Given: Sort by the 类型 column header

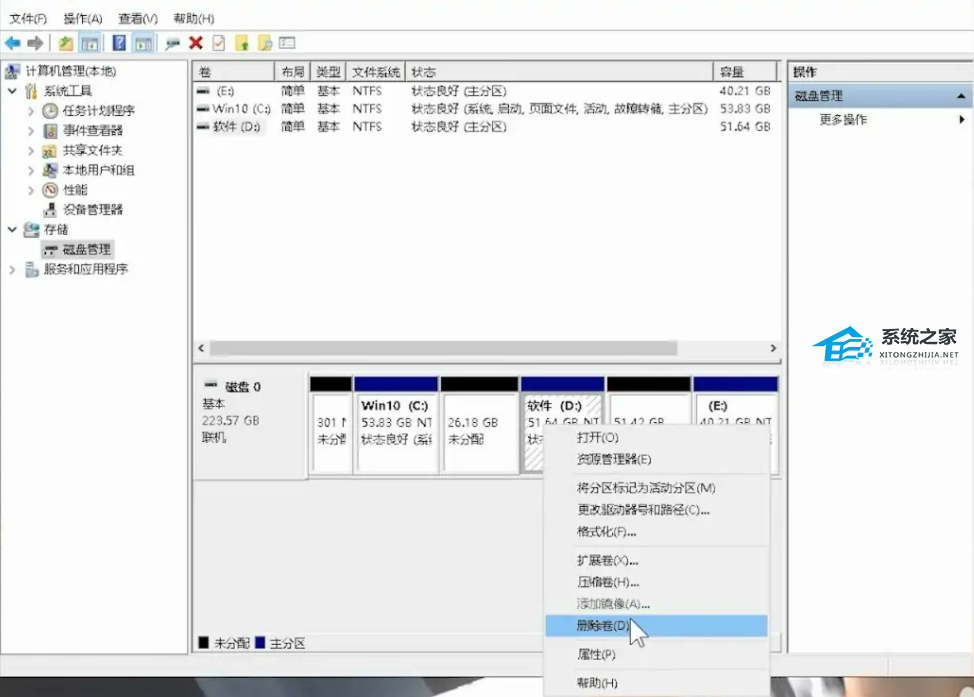Looking at the screenshot, I should click(329, 71).
